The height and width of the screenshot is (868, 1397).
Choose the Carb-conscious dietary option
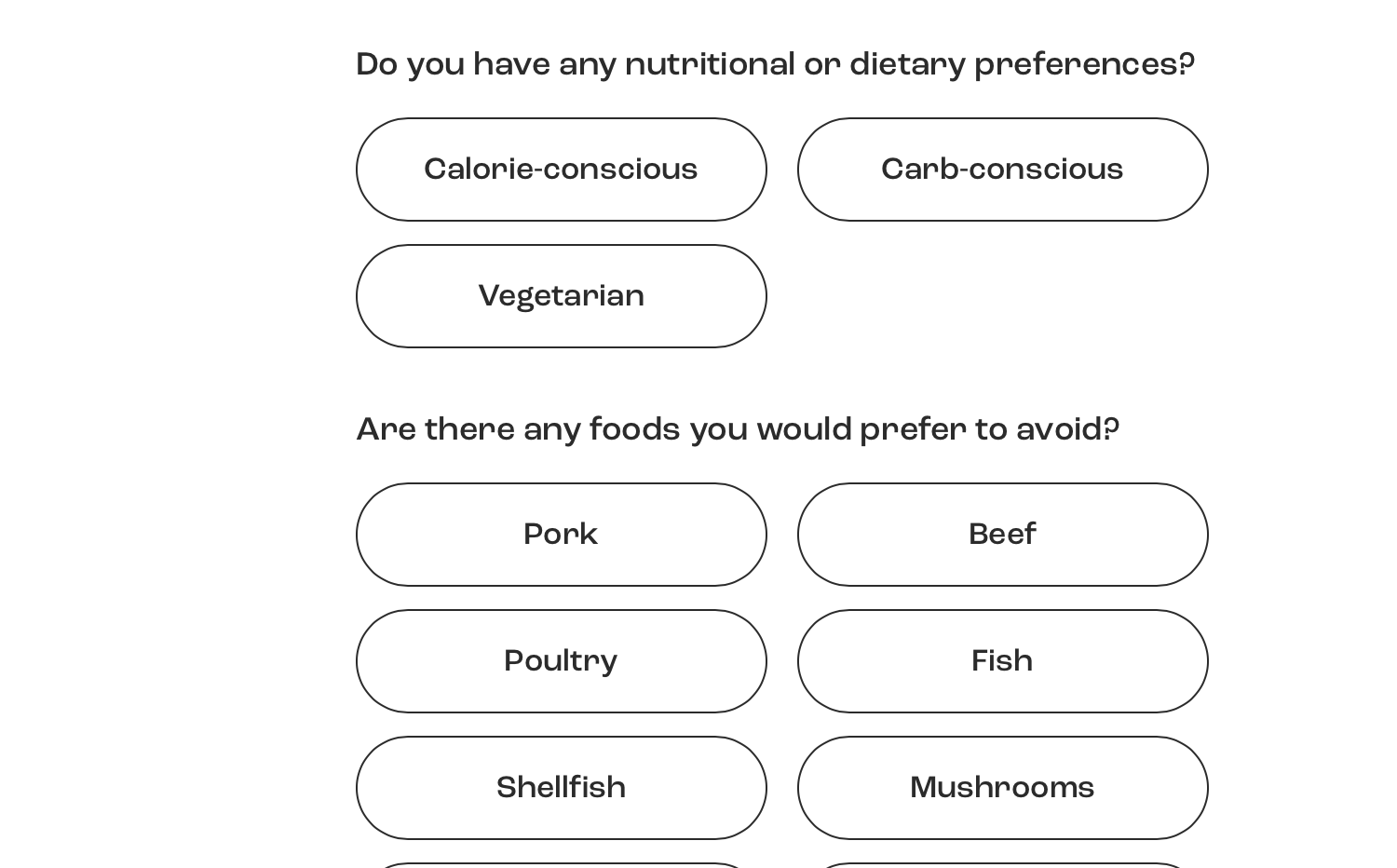(x=1002, y=170)
